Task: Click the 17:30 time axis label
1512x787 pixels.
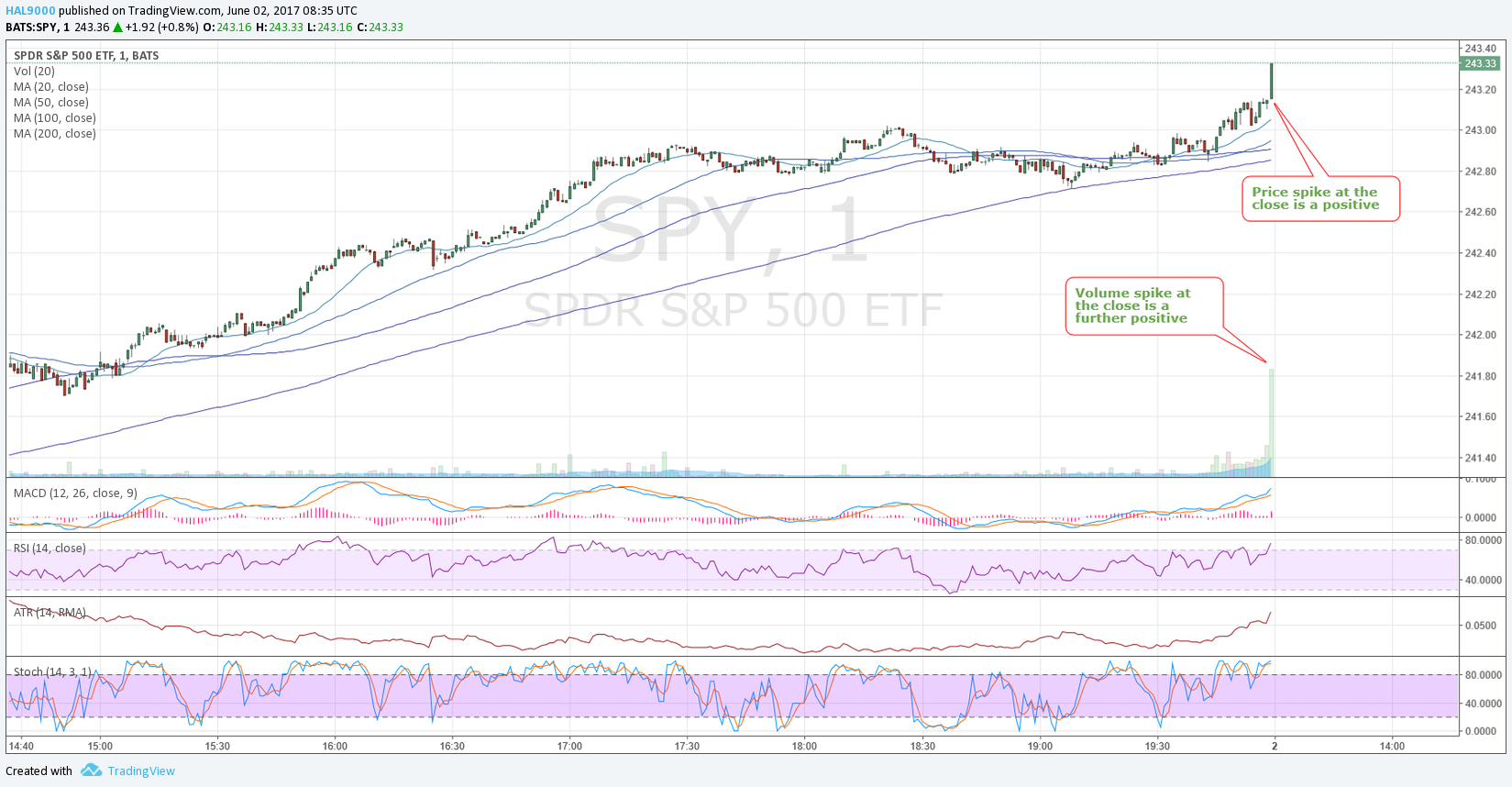Action: (x=687, y=746)
